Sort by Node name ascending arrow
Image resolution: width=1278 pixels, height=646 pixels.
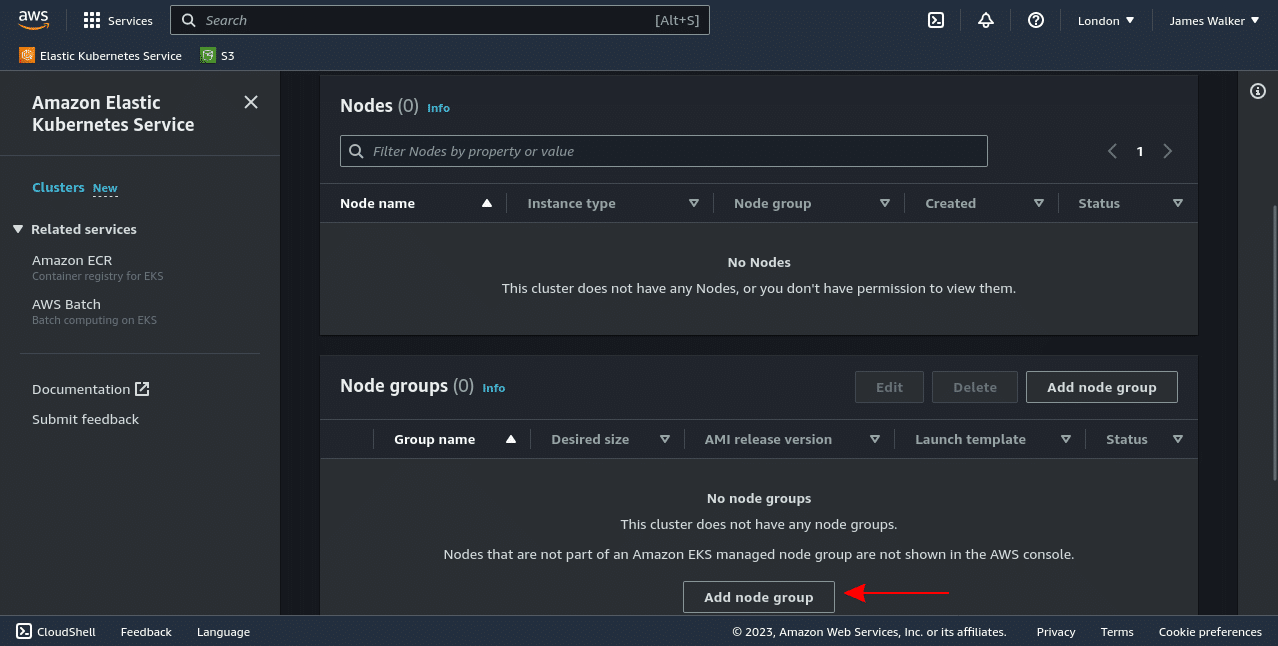[x=487, y=203]
